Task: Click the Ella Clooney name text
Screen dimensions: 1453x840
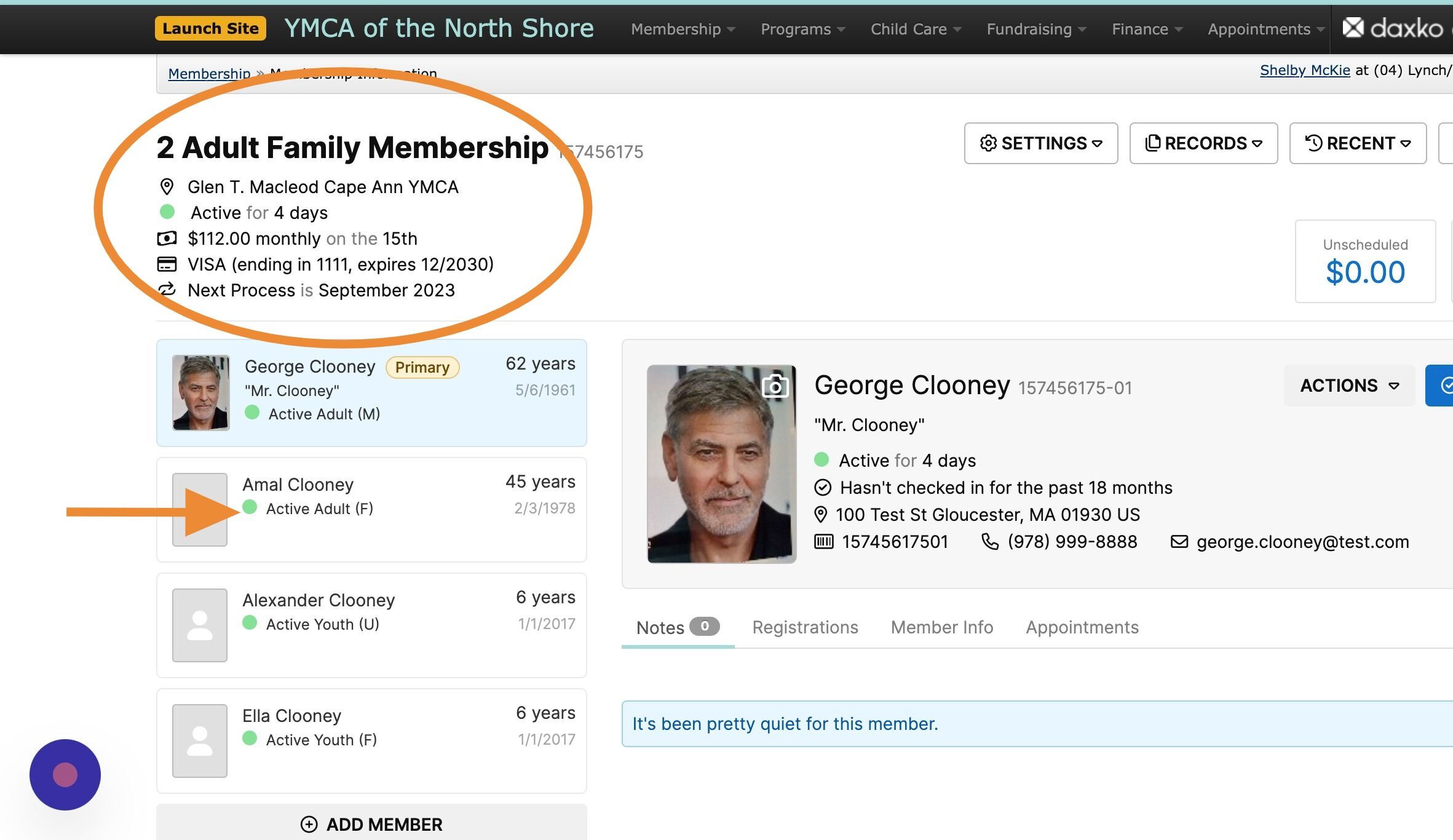Action: [291, 715]
